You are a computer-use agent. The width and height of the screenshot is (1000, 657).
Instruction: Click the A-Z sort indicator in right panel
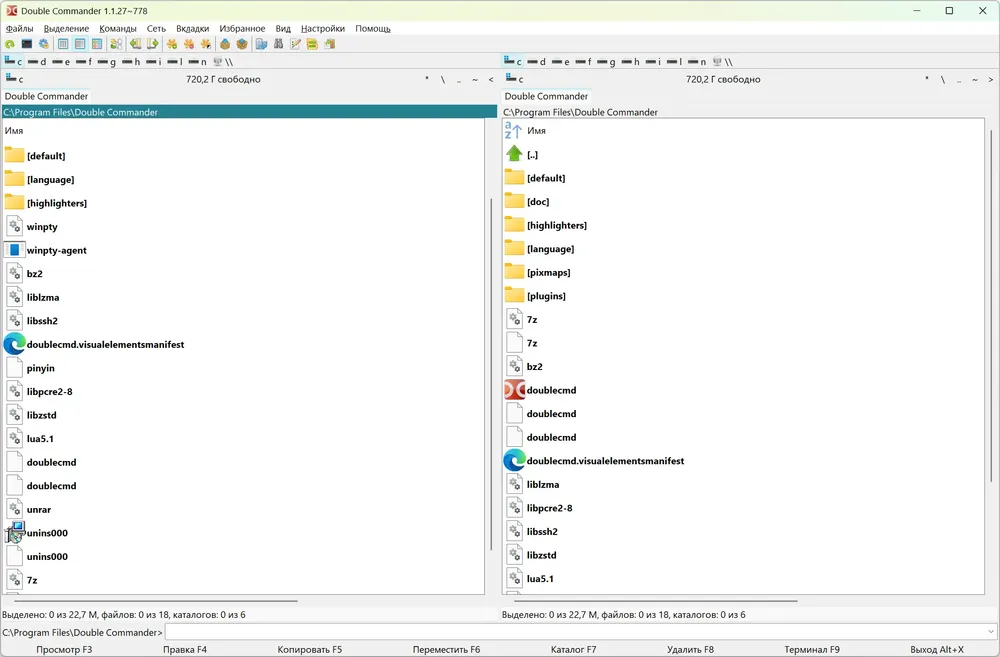[513, 130]
